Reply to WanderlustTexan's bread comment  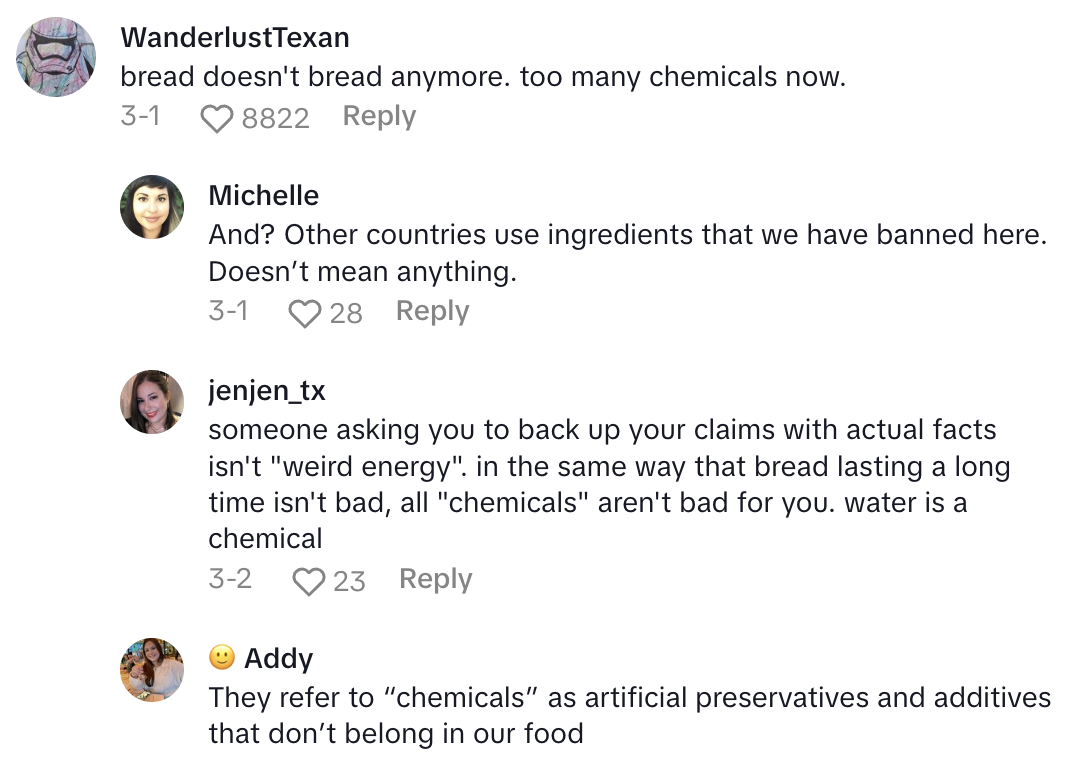point(379,116)
